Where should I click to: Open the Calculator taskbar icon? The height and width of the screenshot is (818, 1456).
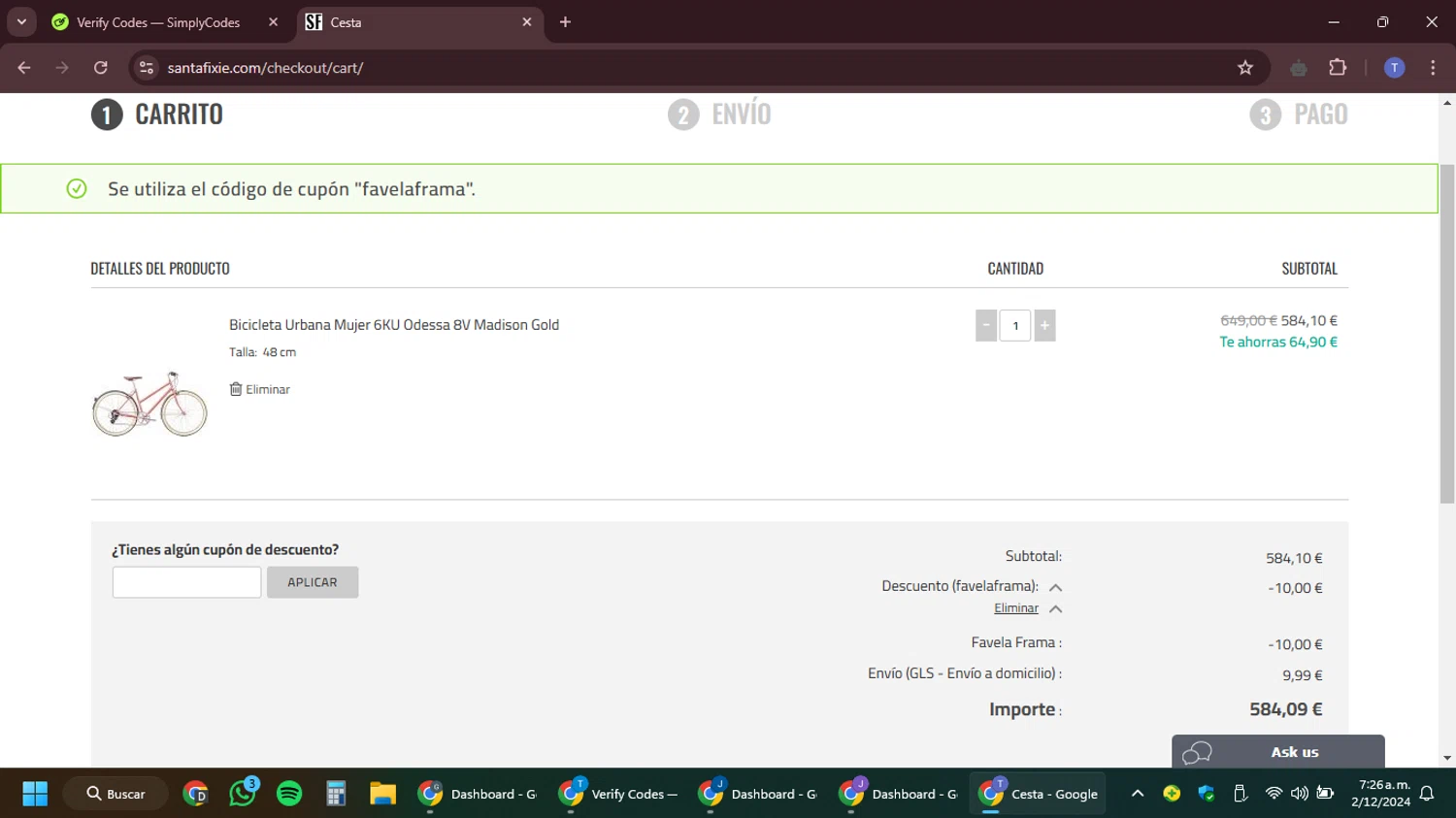tap(336, 794)
